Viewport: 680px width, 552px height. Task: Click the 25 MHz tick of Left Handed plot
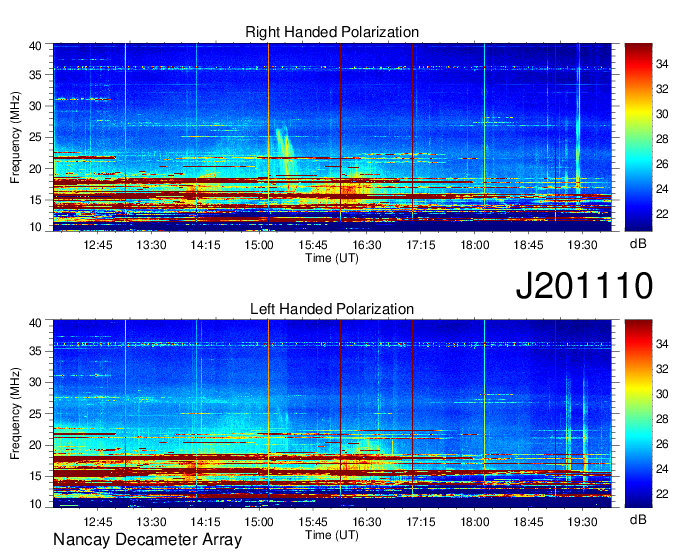pos(35,414)
